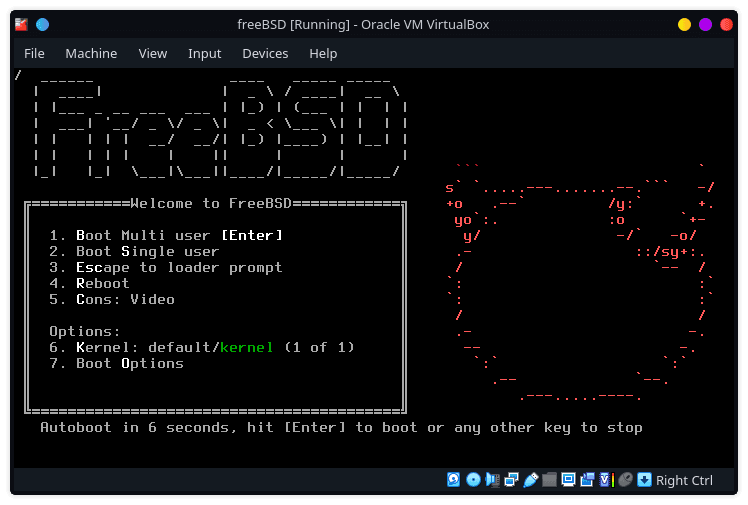This screenshot has height=505, width=748.
Task: Click 'Escape to loader prompt' entry
Action: (x=166, y=268)
